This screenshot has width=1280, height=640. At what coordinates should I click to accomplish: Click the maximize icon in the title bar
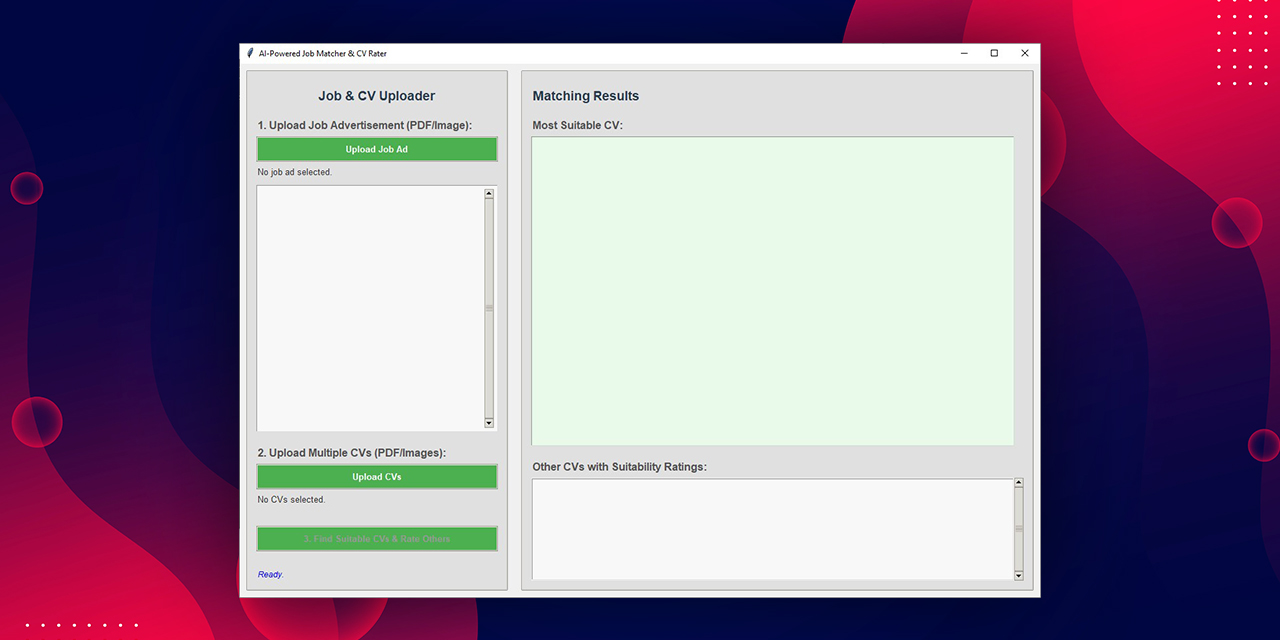[993, 53]
